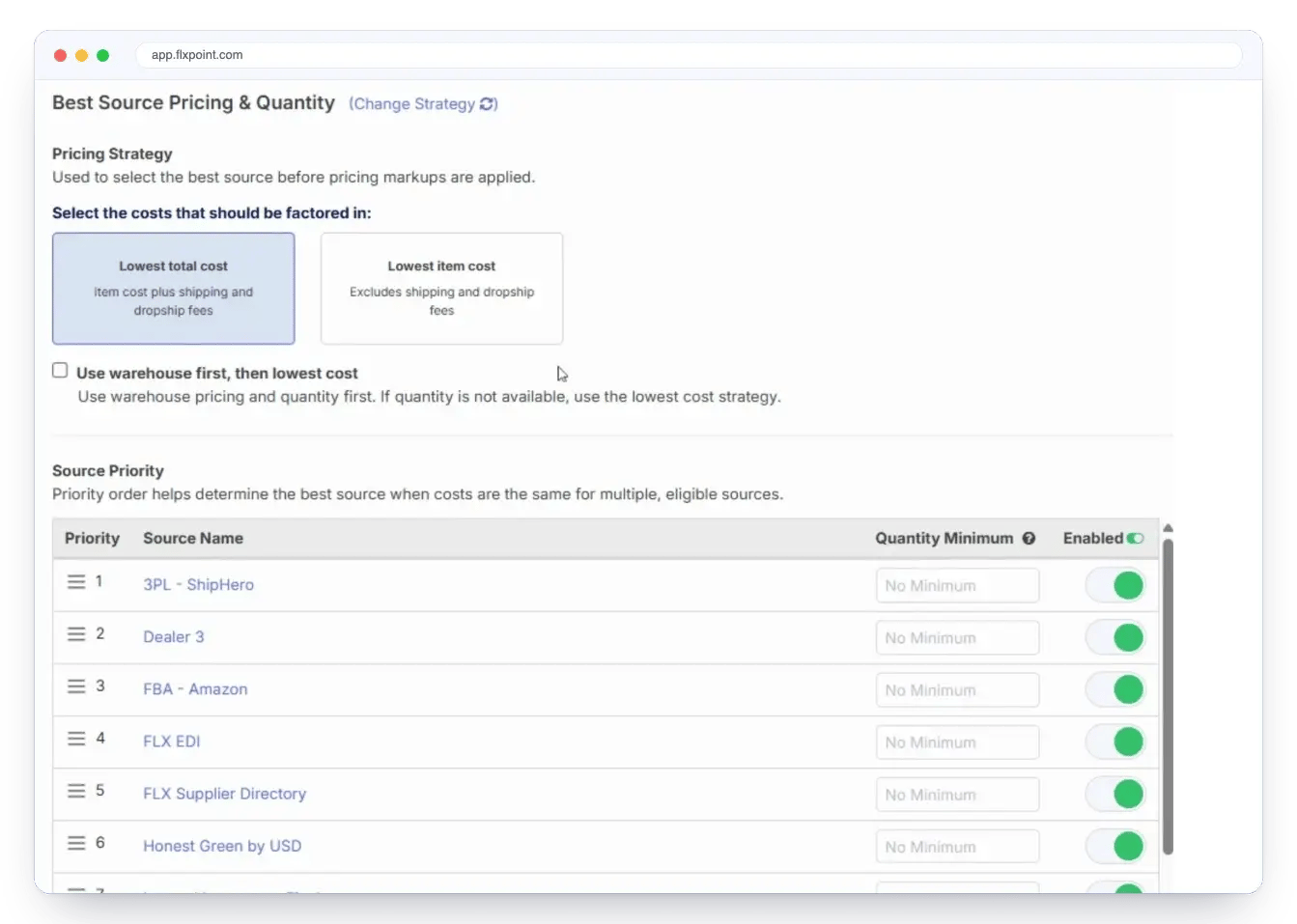Screen dimensions: 1297x924
Task: Click Quantity Minimum field for FLX EDI
Action: click(x=957, y=742)
